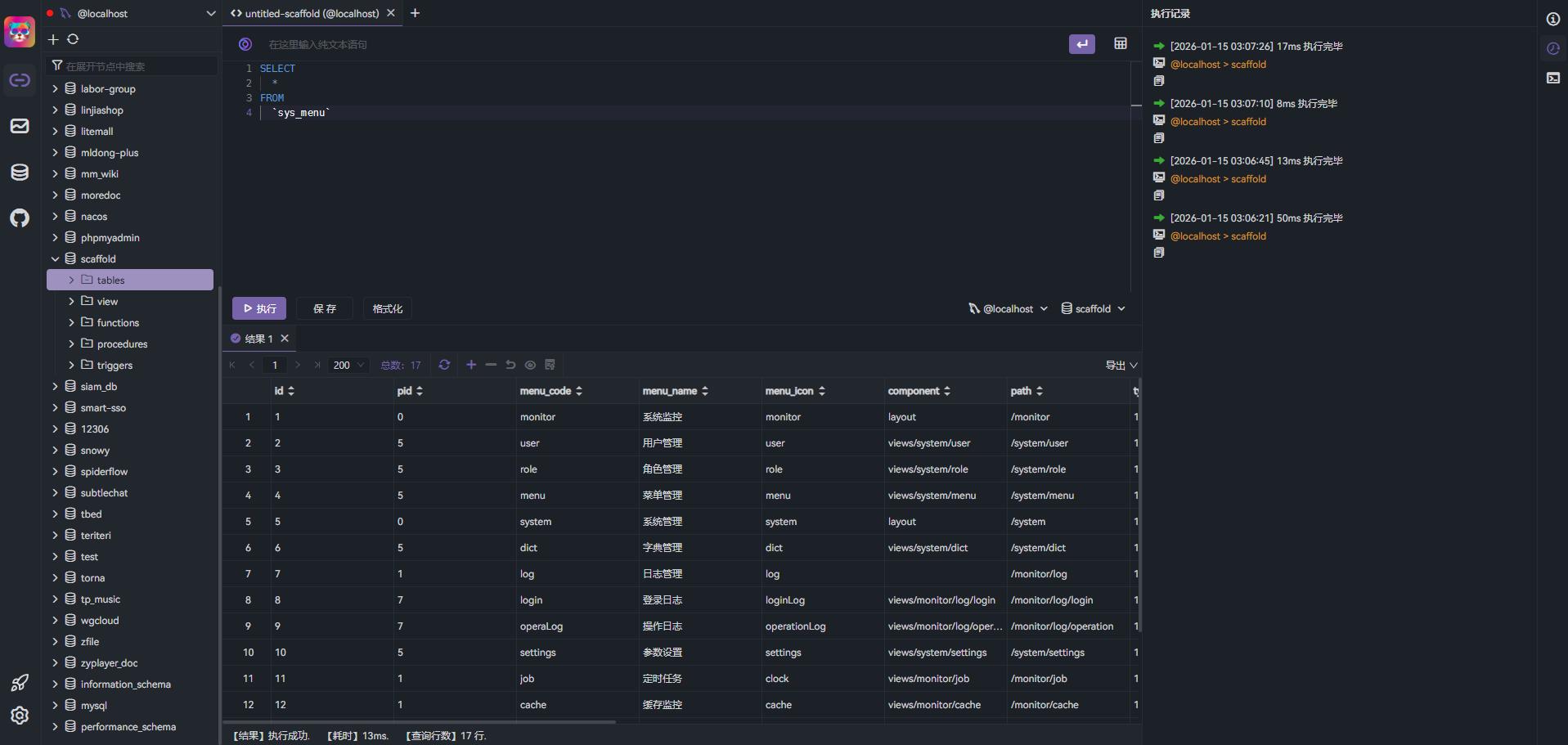
Task: Click the page number field showing 1
Action: [275, 365]
